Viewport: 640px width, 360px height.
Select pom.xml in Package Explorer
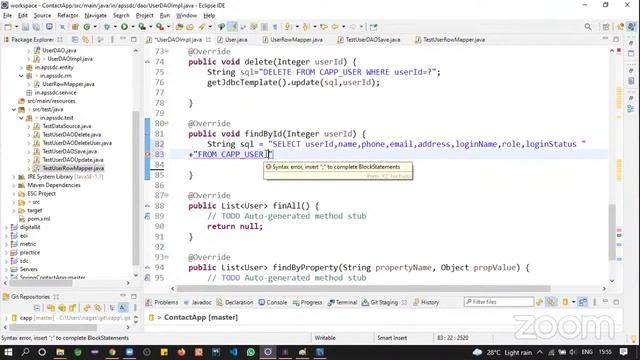pos(38,219)
